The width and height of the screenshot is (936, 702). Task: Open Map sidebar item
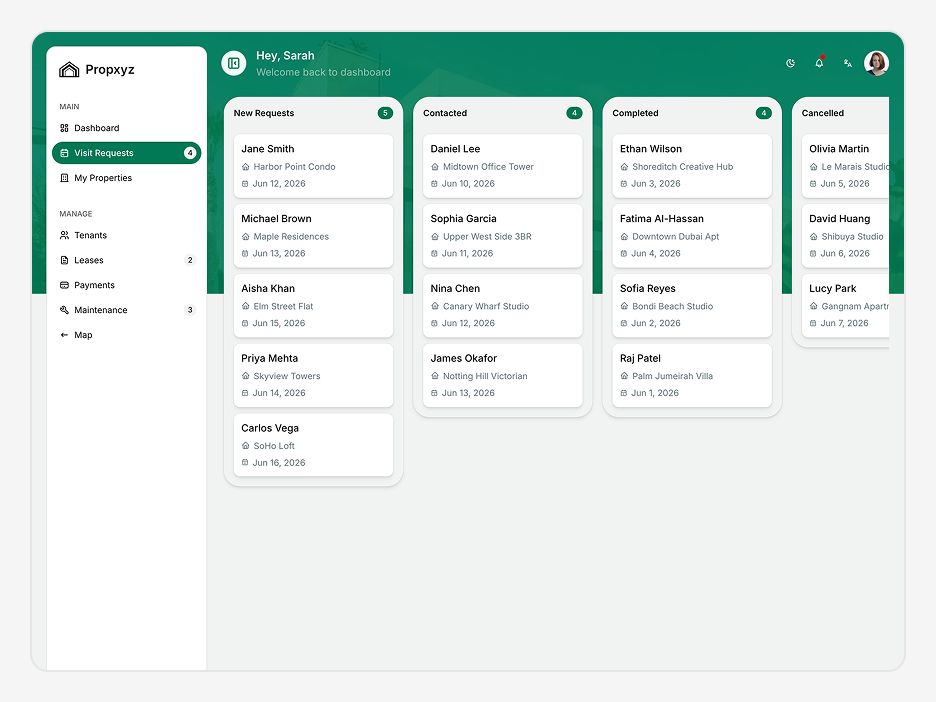click(127, 335)
